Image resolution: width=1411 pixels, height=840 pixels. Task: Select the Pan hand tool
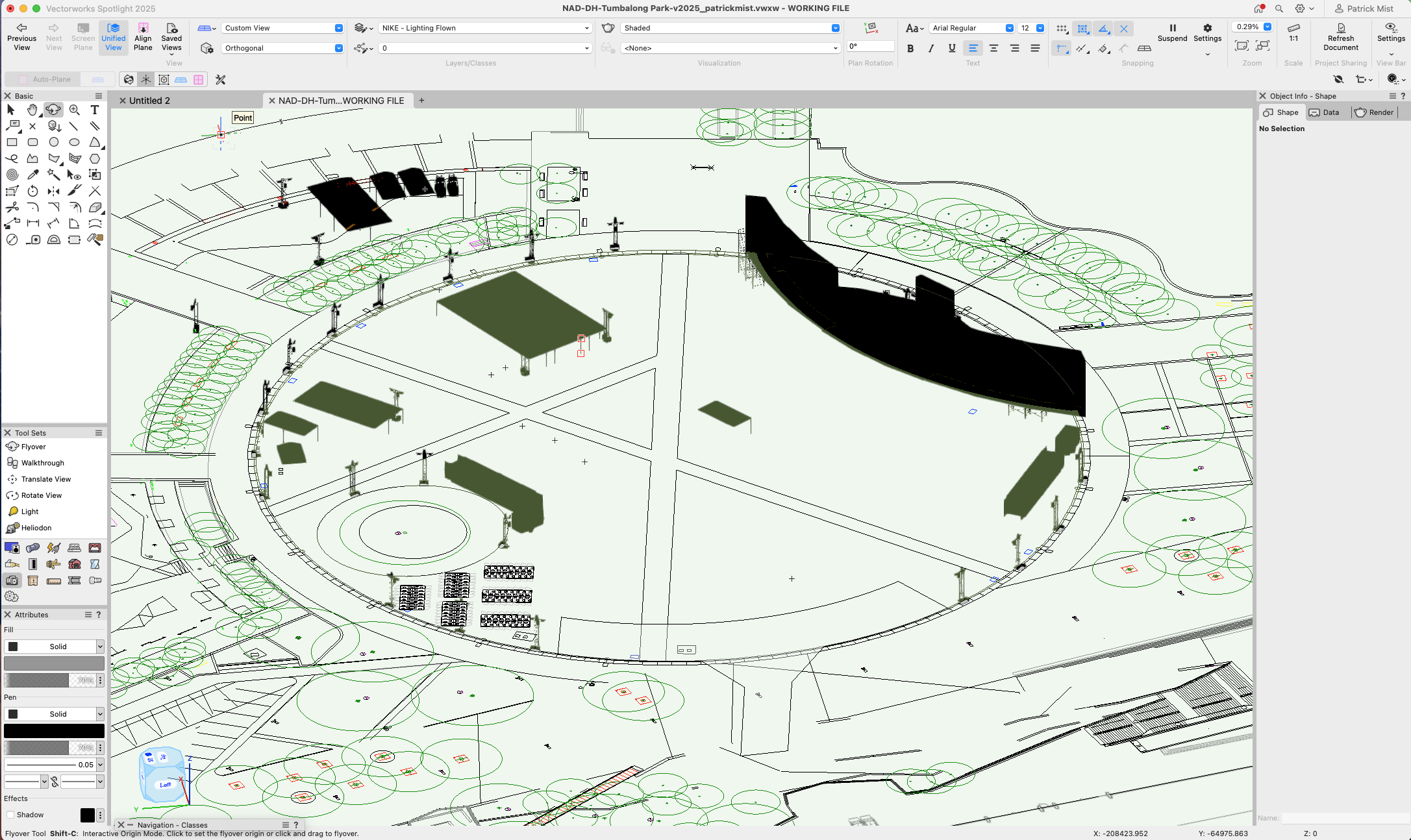(32, 110)
